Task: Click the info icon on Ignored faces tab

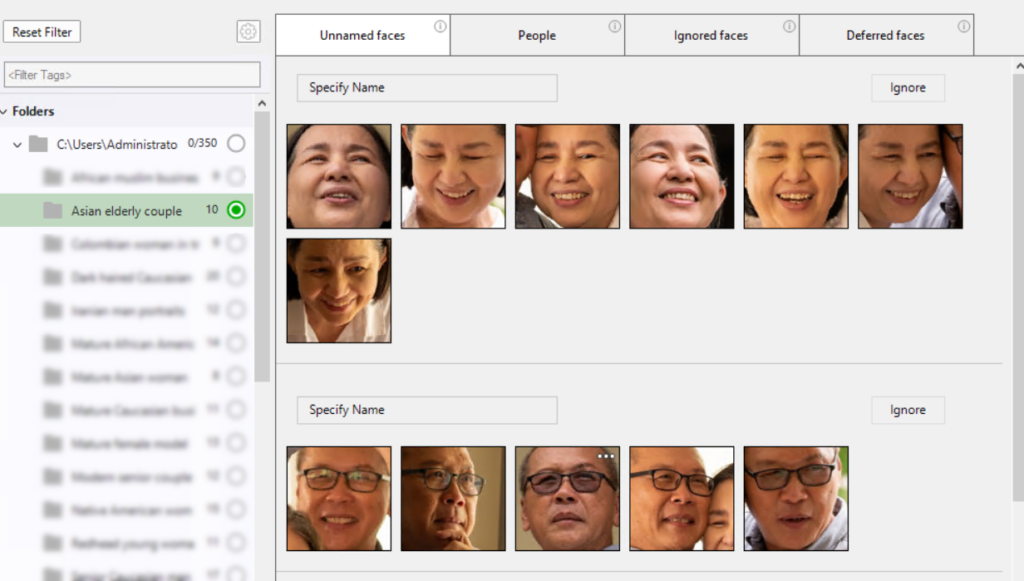Action: tap(789, 27)
